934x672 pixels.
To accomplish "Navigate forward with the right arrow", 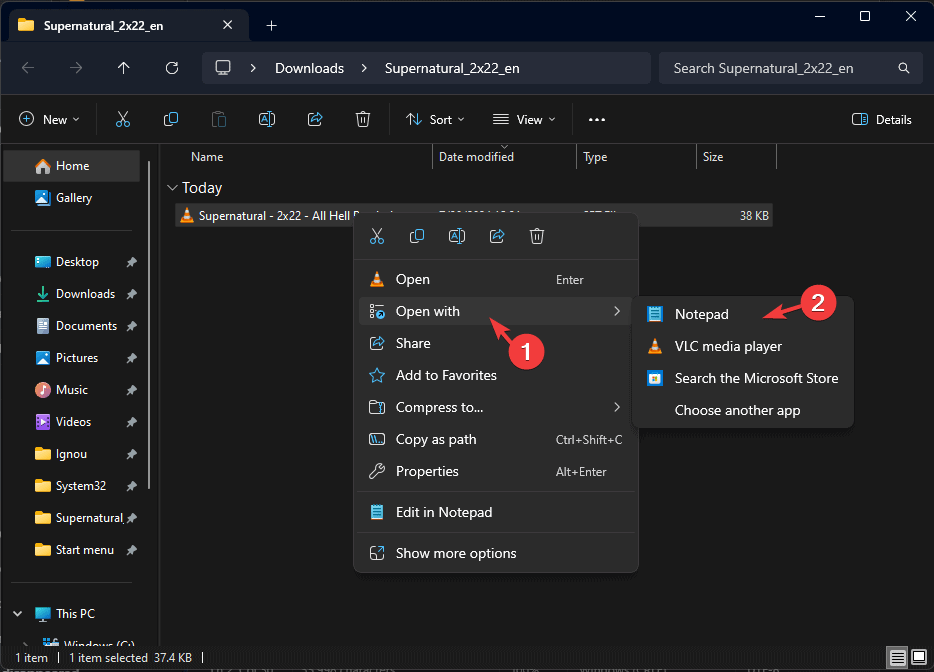I will coord(76,68).
